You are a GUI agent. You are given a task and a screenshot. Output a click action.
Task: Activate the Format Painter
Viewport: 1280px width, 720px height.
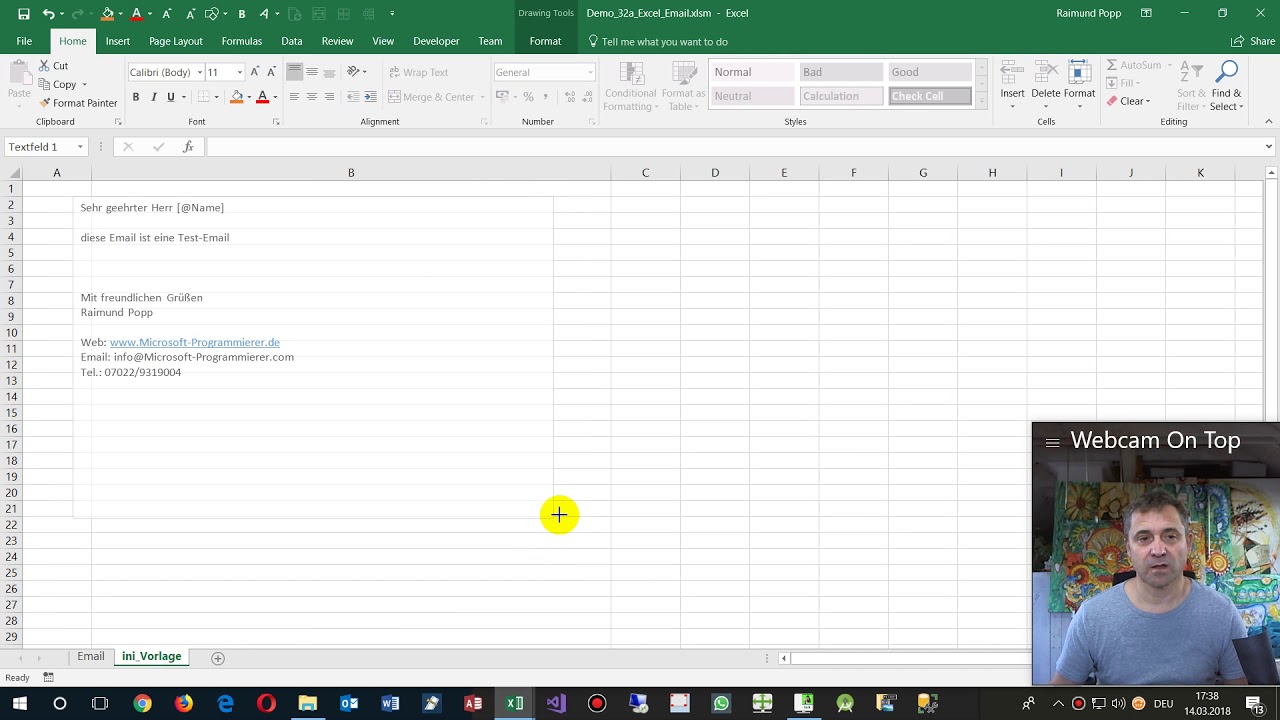tap(78, 103)
